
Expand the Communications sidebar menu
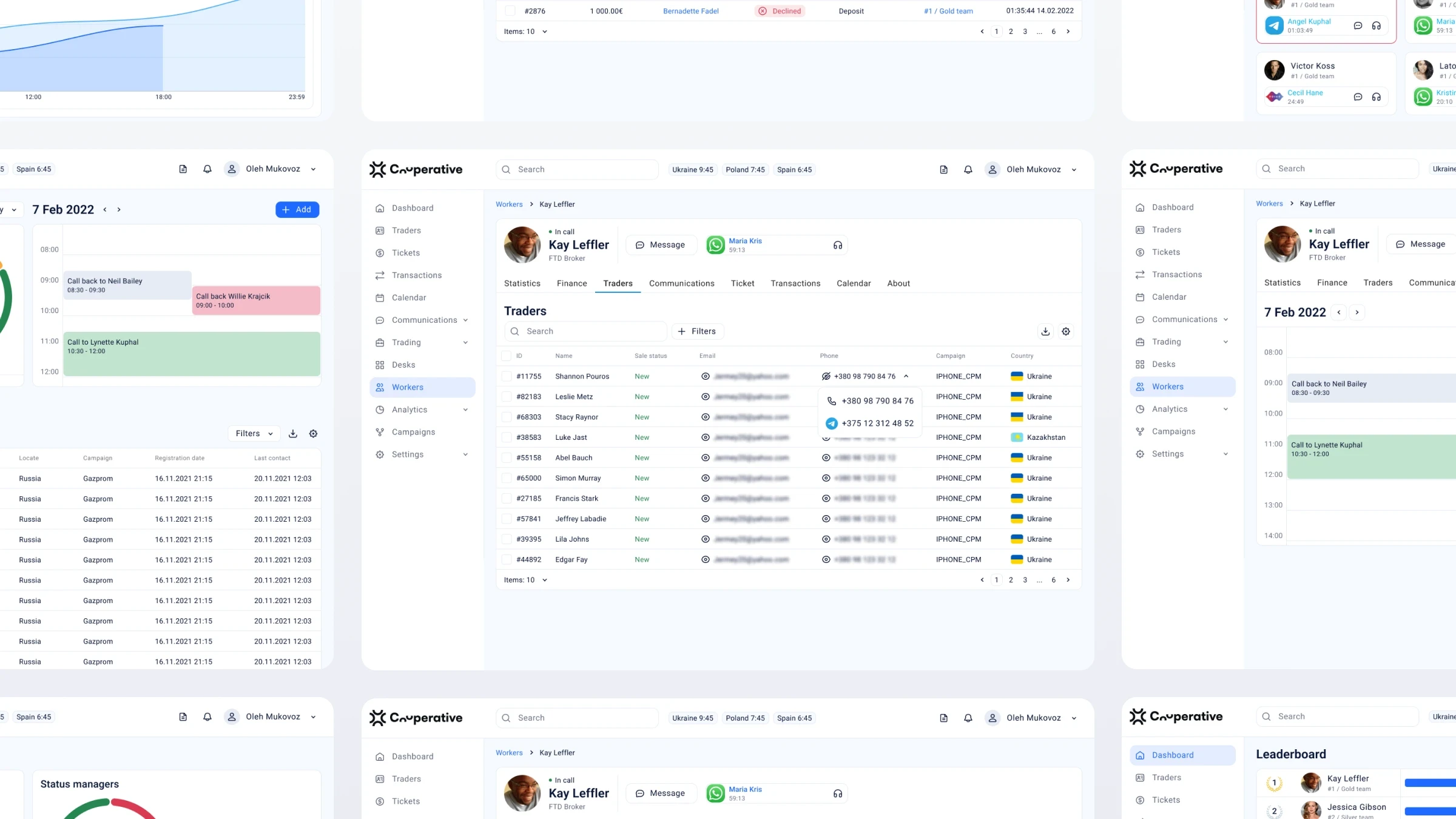(x=423, y=320)
